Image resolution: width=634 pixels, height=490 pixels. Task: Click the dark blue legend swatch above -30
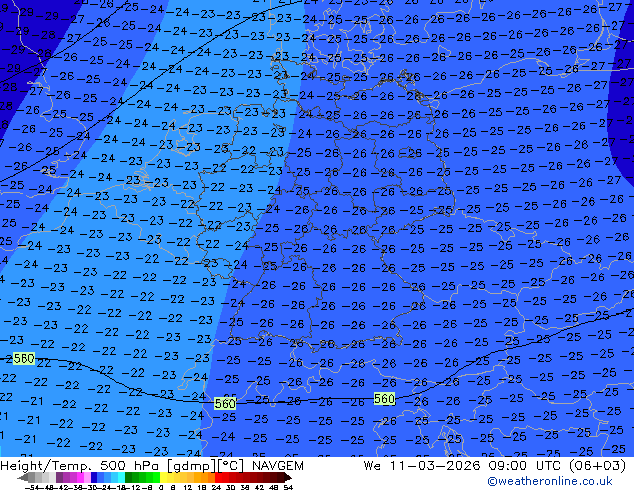[x=94, y=477]
